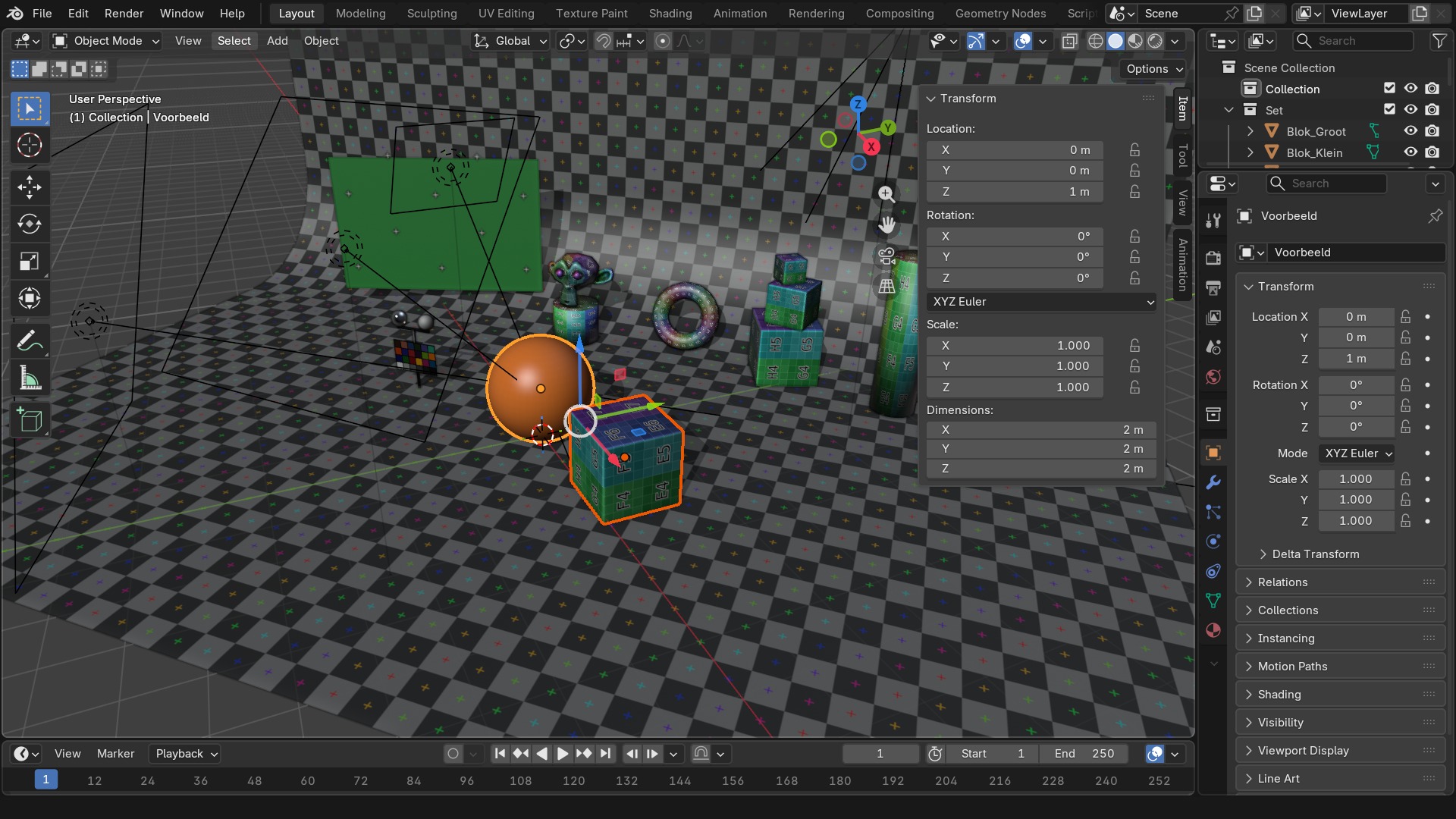Open XYZ Euler rotation mode dropdown in sidebar
This screenshot has height=819, width=1456.
click(1042, 302)
